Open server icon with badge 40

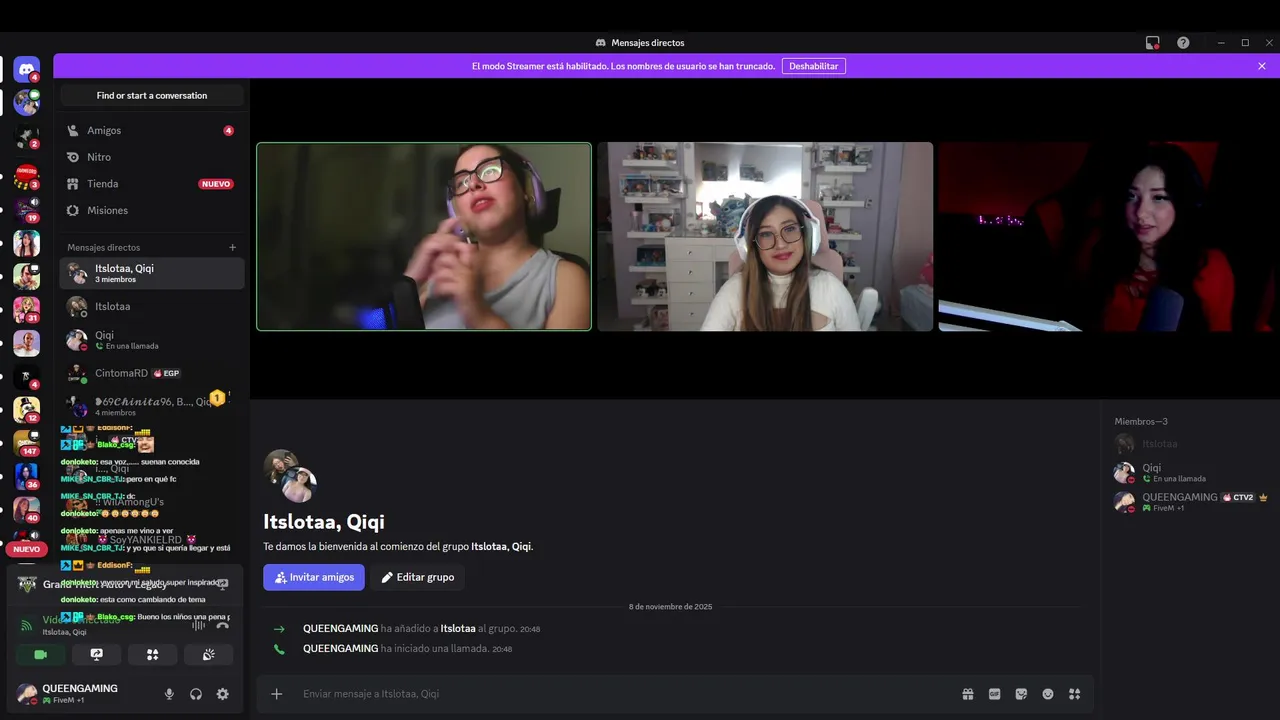[27, 510]
